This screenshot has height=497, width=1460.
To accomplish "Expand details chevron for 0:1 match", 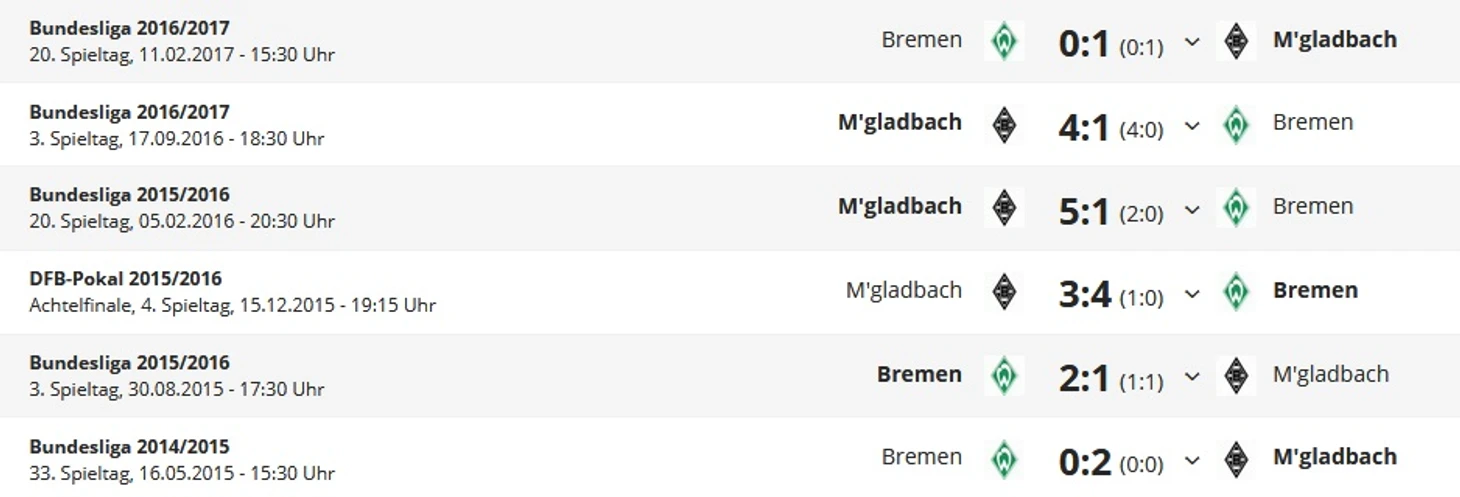I will coord(1192,43).
